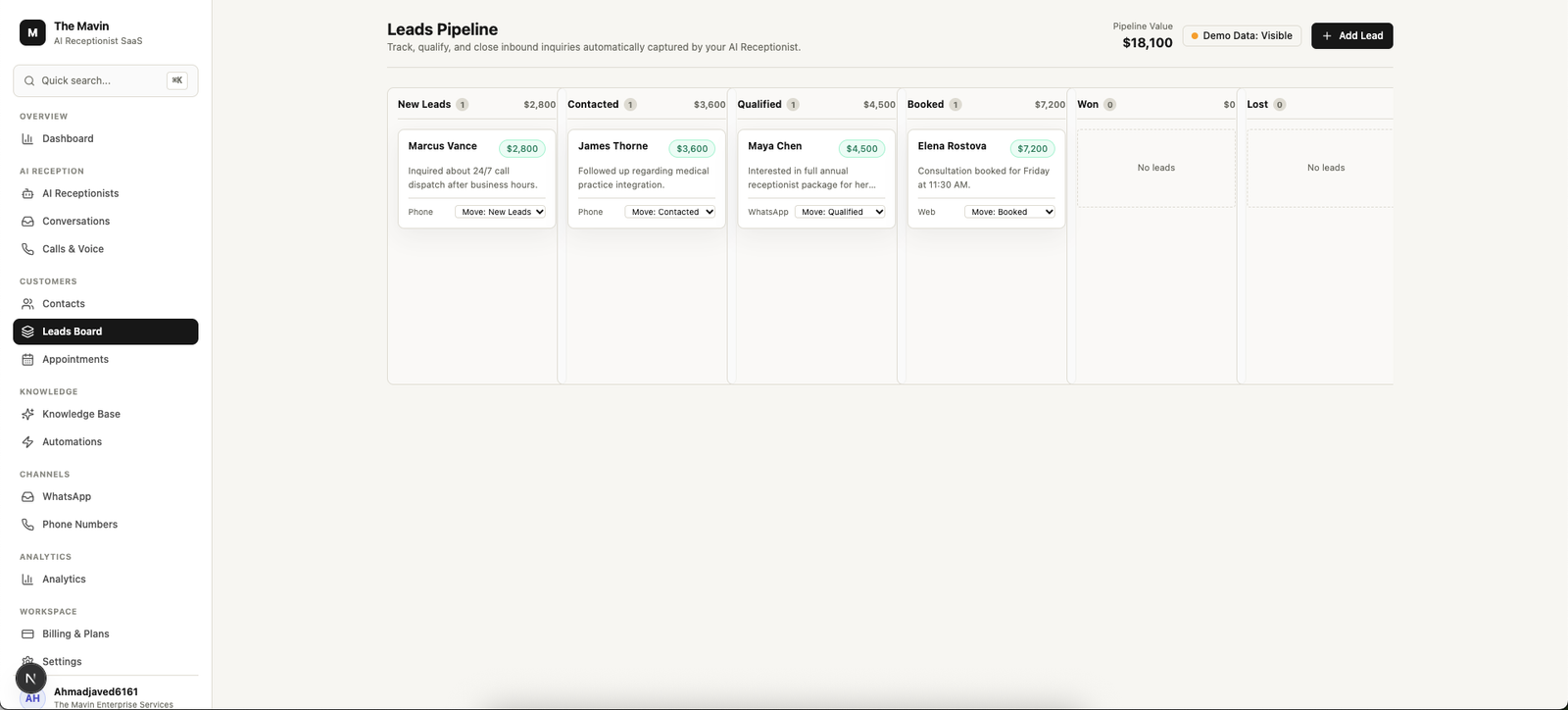
Task: Click the Knowledge Base sparkle icon
Action: 27,414
